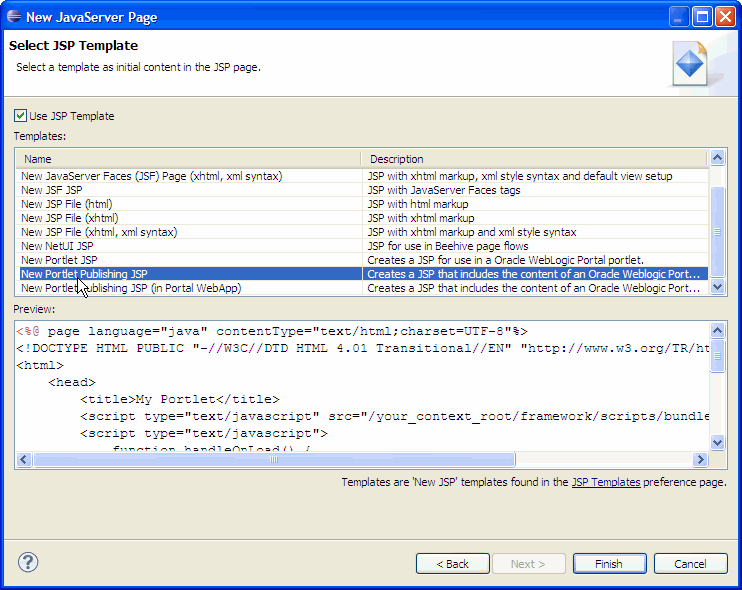The image size is (742, 590).
Task: Click description 'JSP with xhtml markup and xml style syntax'
Action: coord(472,232)
